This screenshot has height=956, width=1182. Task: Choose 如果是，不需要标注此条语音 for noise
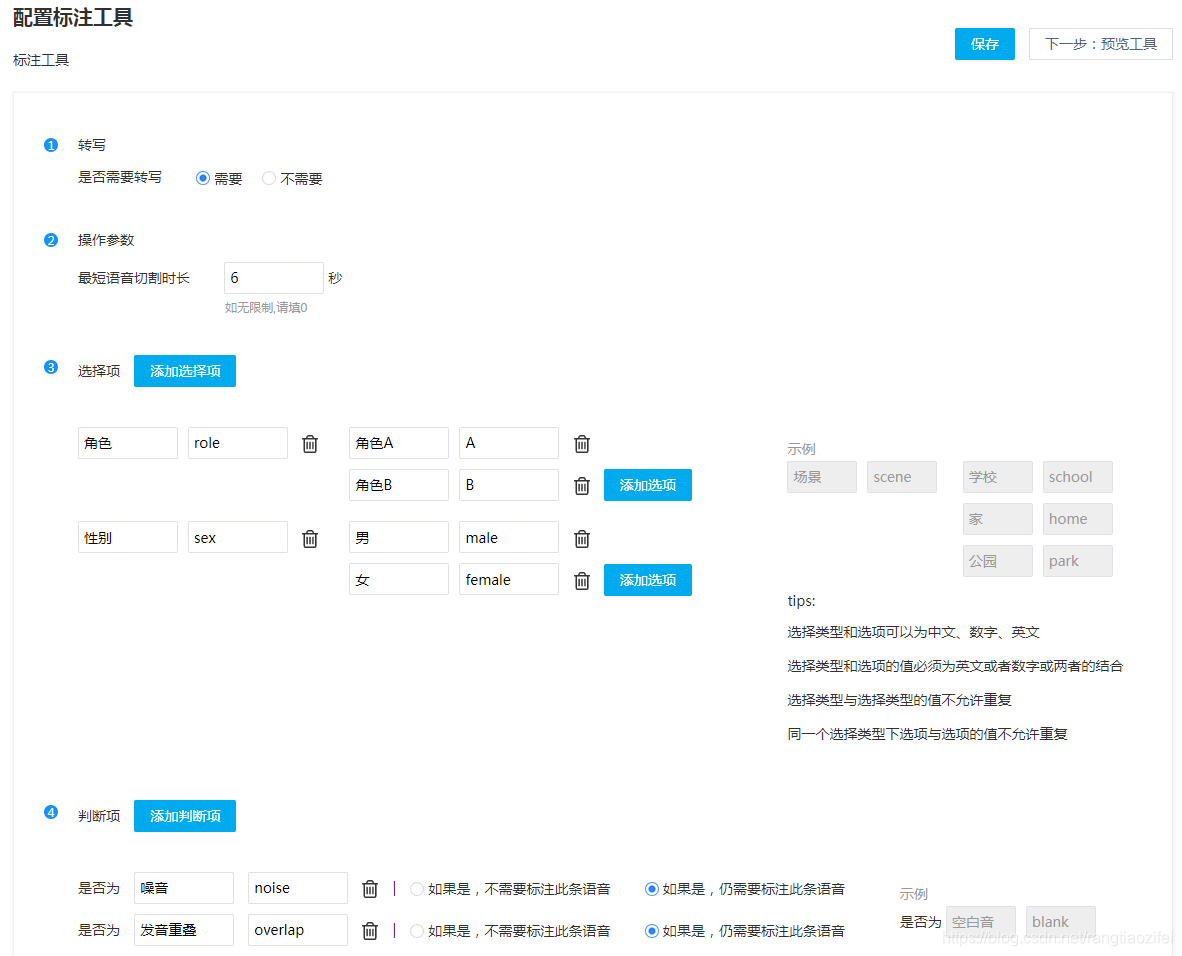click(417, 889)
